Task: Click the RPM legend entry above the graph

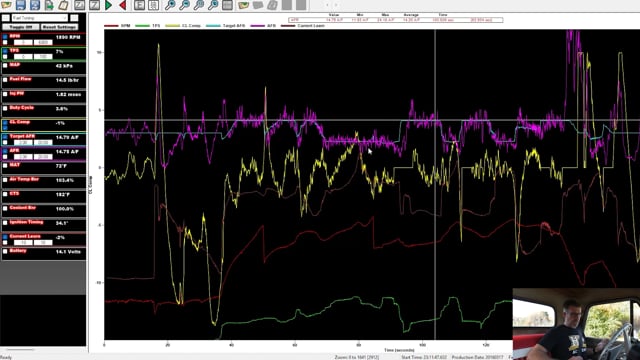Action: click(x=118, y=26)
